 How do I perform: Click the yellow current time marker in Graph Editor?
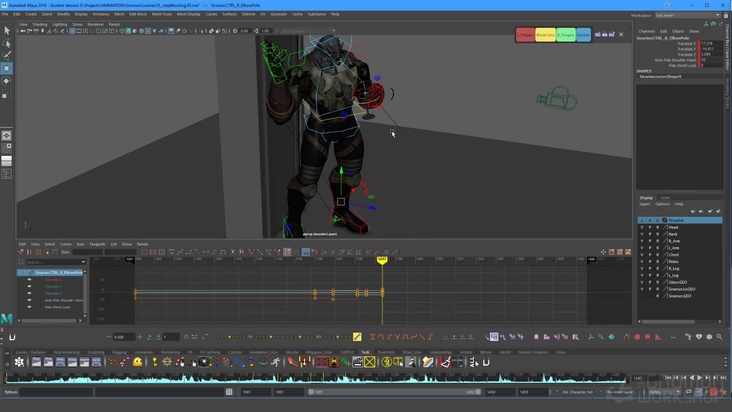(382, 260)
